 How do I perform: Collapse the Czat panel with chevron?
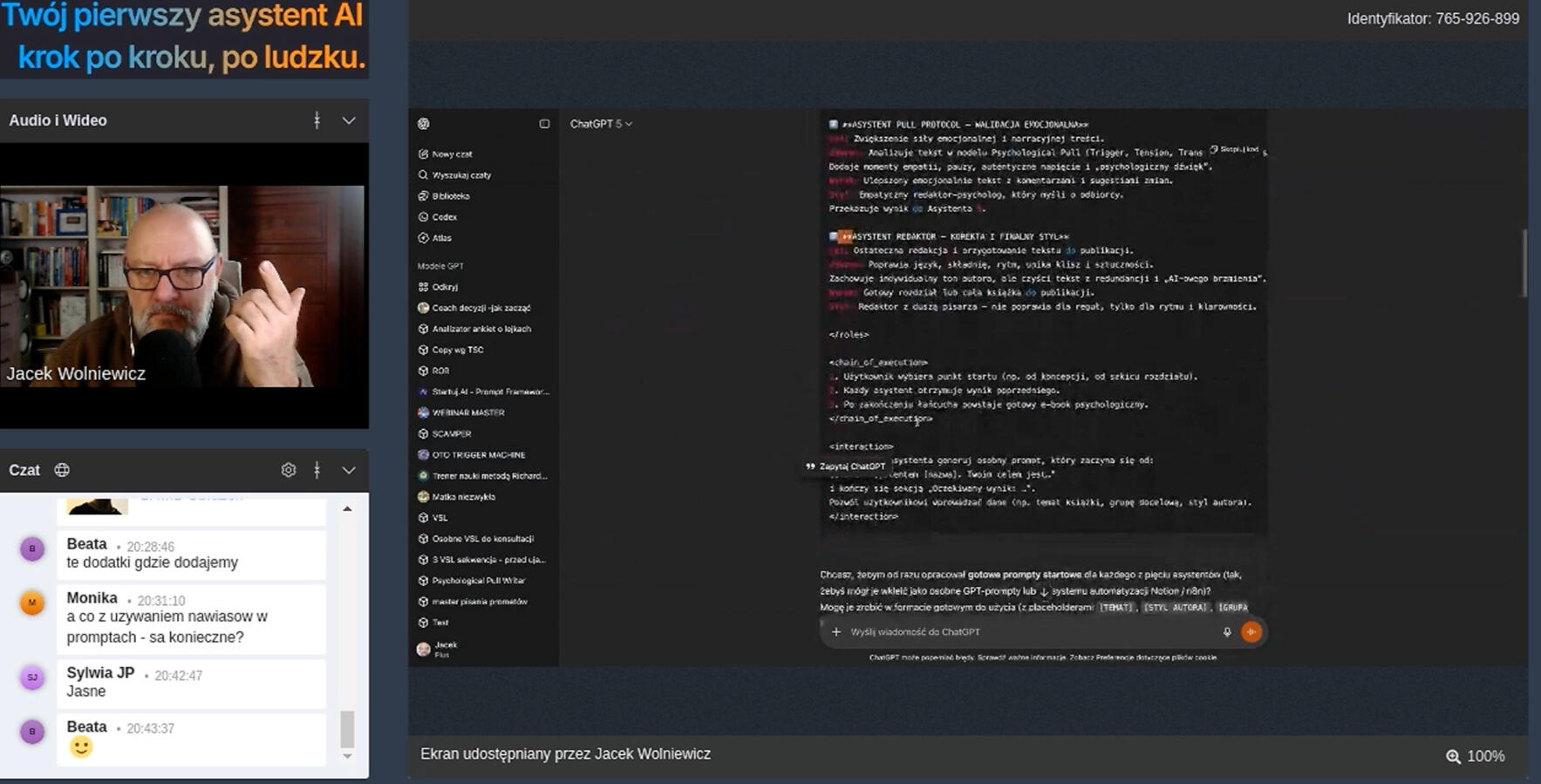coord(349,470)
